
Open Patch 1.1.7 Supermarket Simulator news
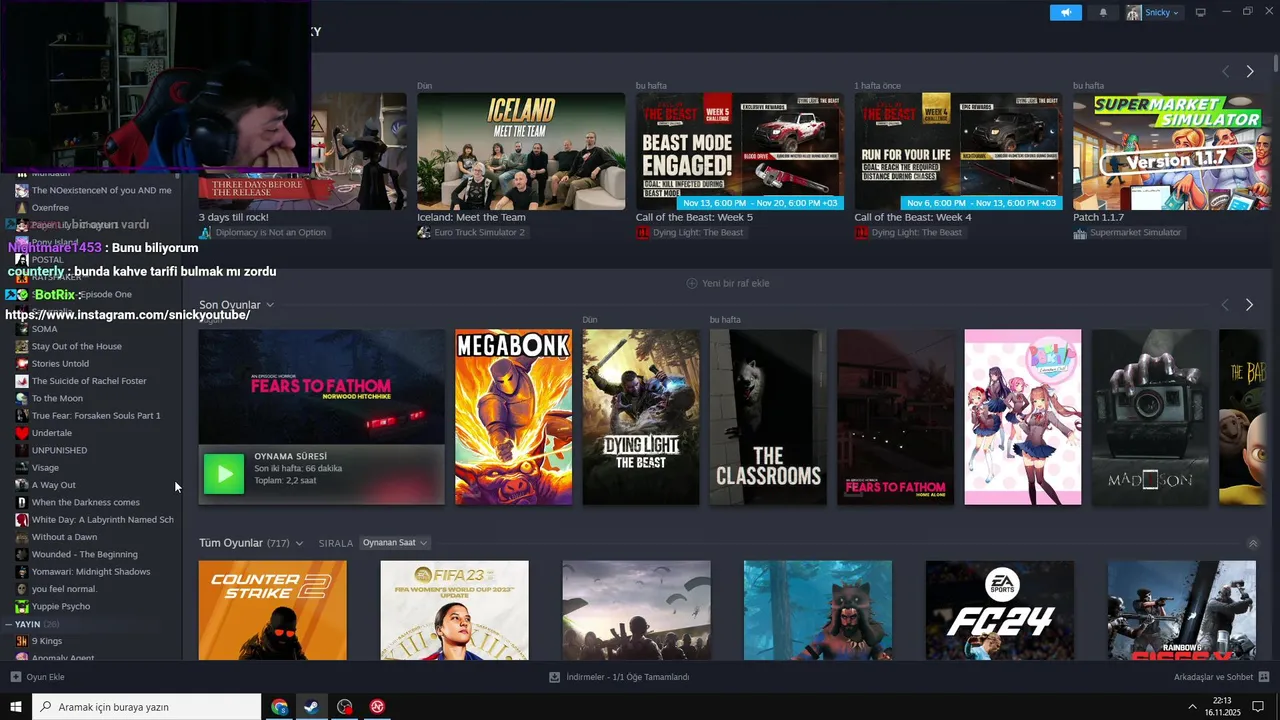click(x=1172, y=151)
